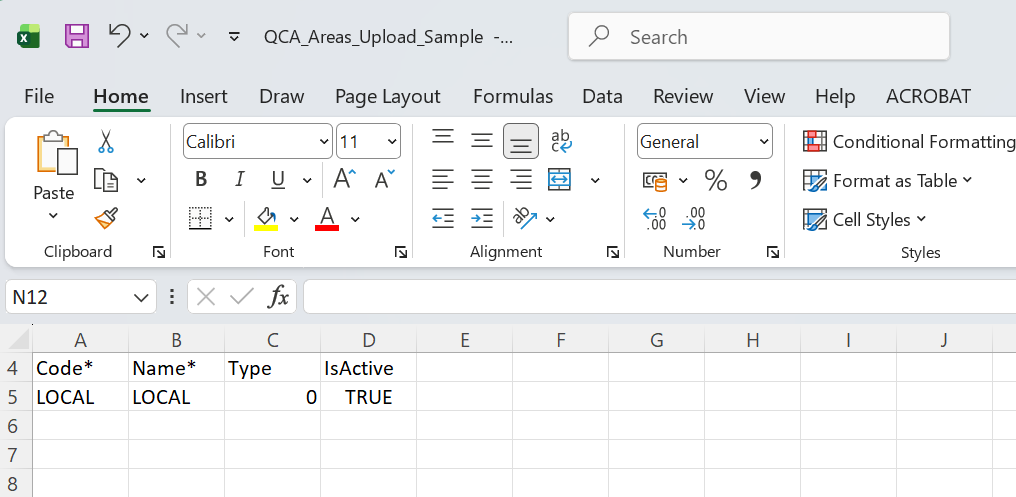Click the Merge & Center icon

(560, 180)
